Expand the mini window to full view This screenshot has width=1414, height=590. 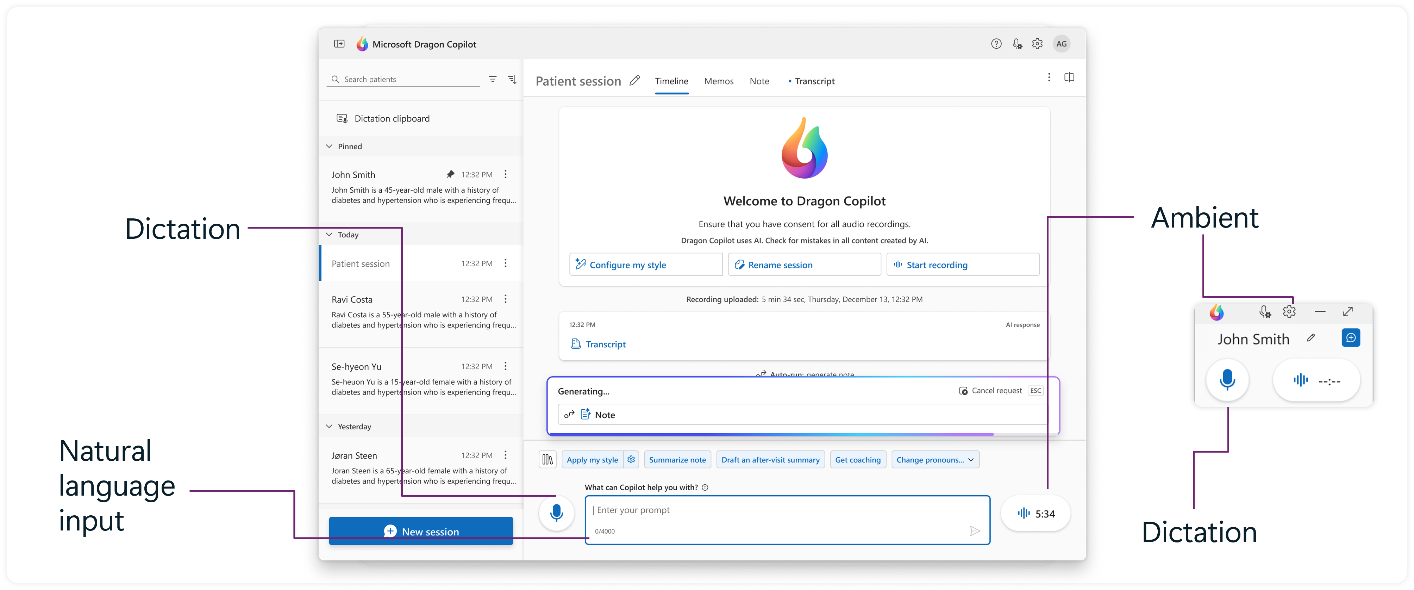(1348, 312)
